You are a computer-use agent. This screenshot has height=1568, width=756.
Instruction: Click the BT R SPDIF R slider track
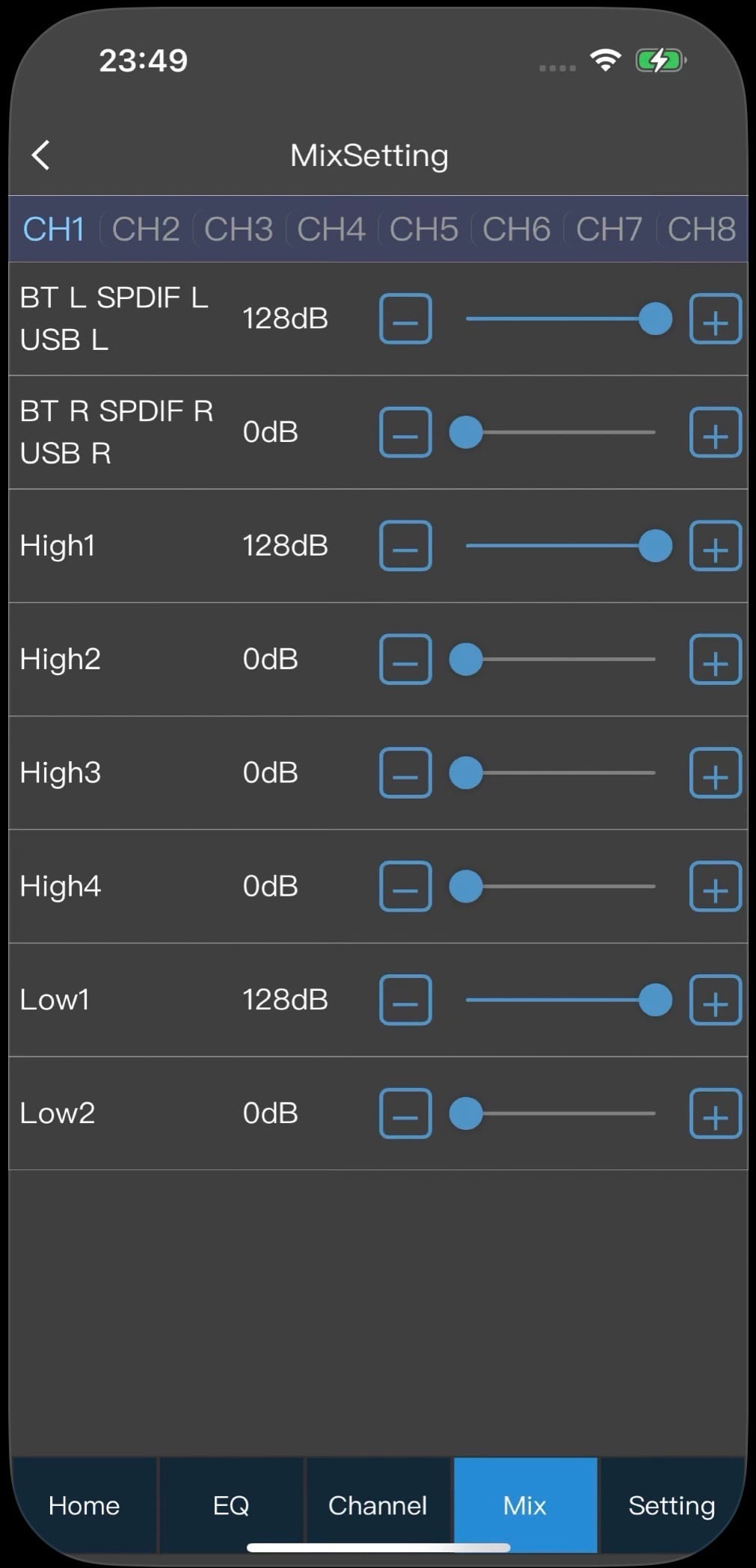pos(568,432)
